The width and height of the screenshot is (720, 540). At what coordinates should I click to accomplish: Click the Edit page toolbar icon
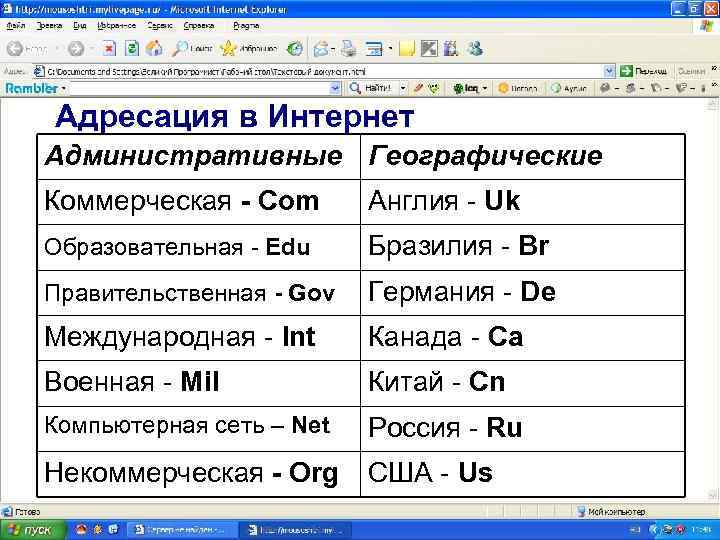tap(374, 48)
